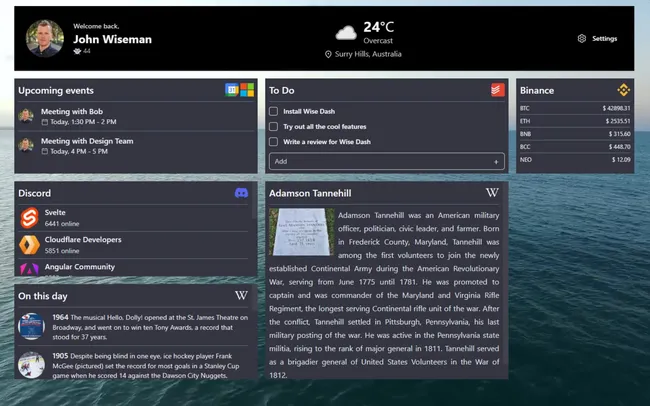
Task: Click the Tannehill gravestone image
Action: (x=301, y=232)
